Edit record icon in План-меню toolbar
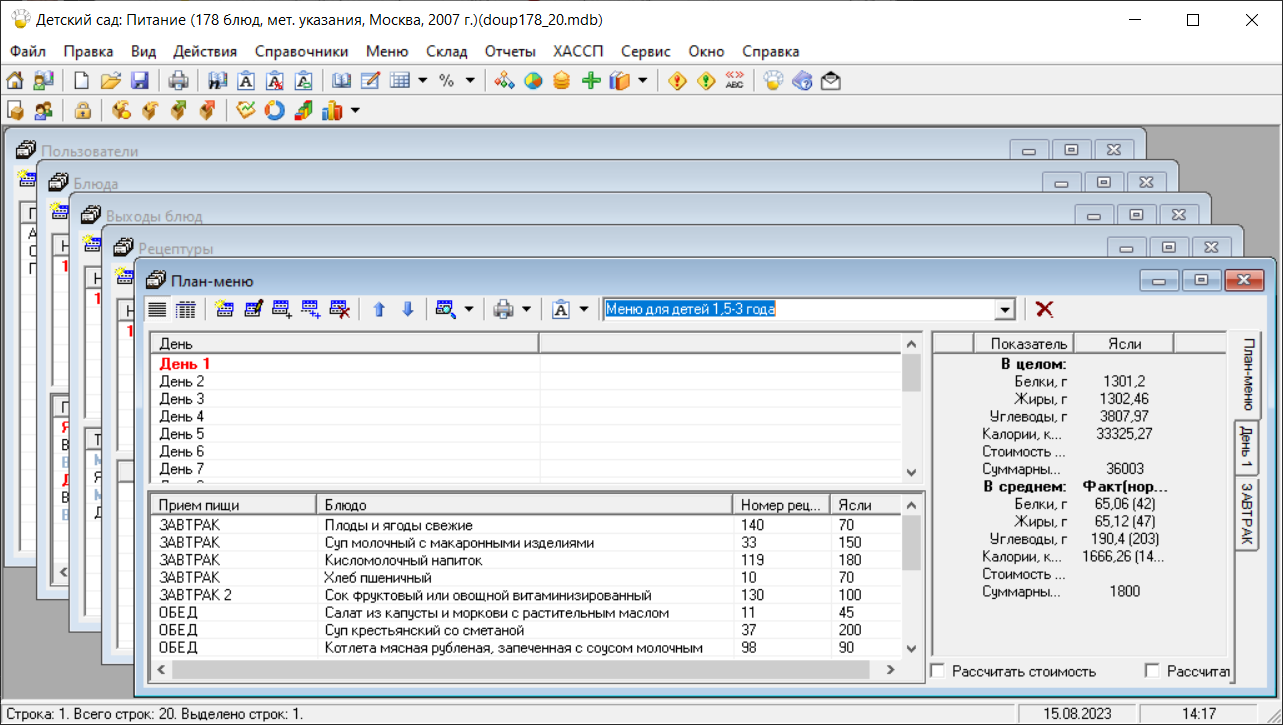The width and height of the screenshot is (1283, 725). coord(253,310)
